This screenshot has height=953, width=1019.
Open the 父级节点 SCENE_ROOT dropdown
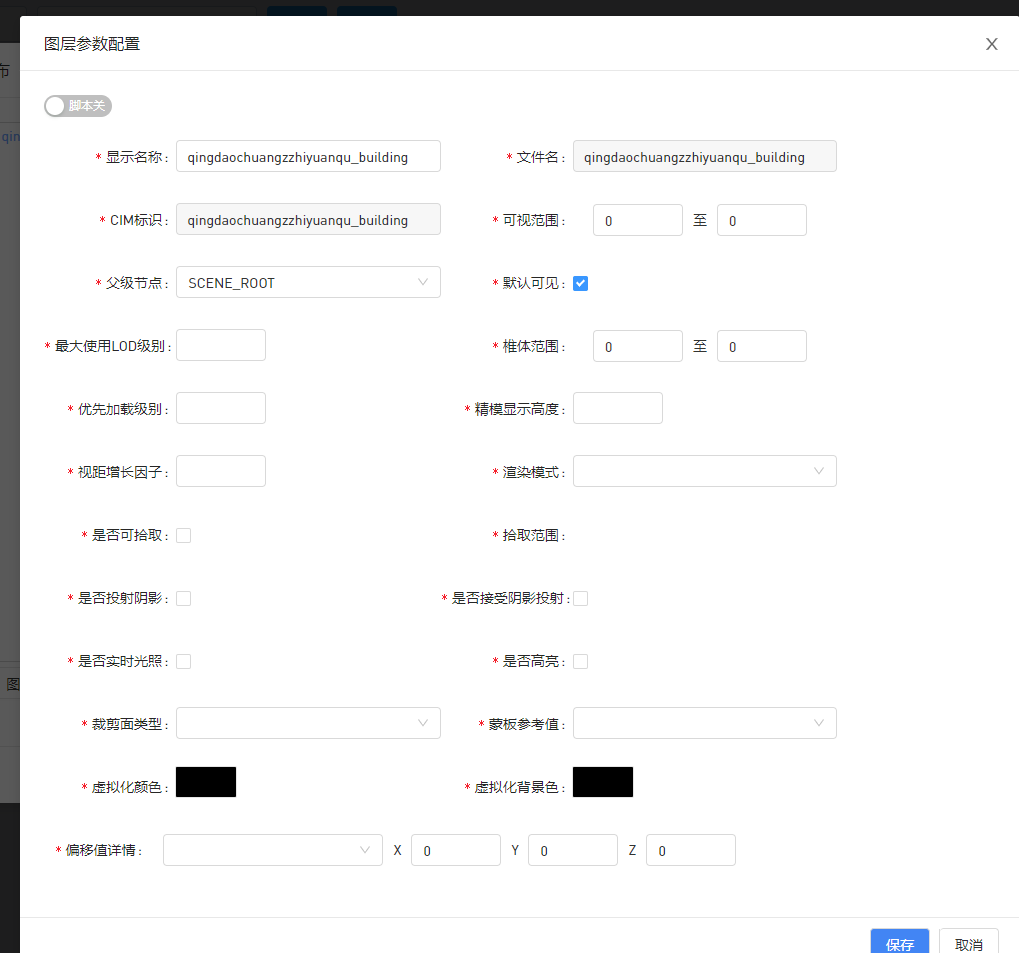pos(308,282)
